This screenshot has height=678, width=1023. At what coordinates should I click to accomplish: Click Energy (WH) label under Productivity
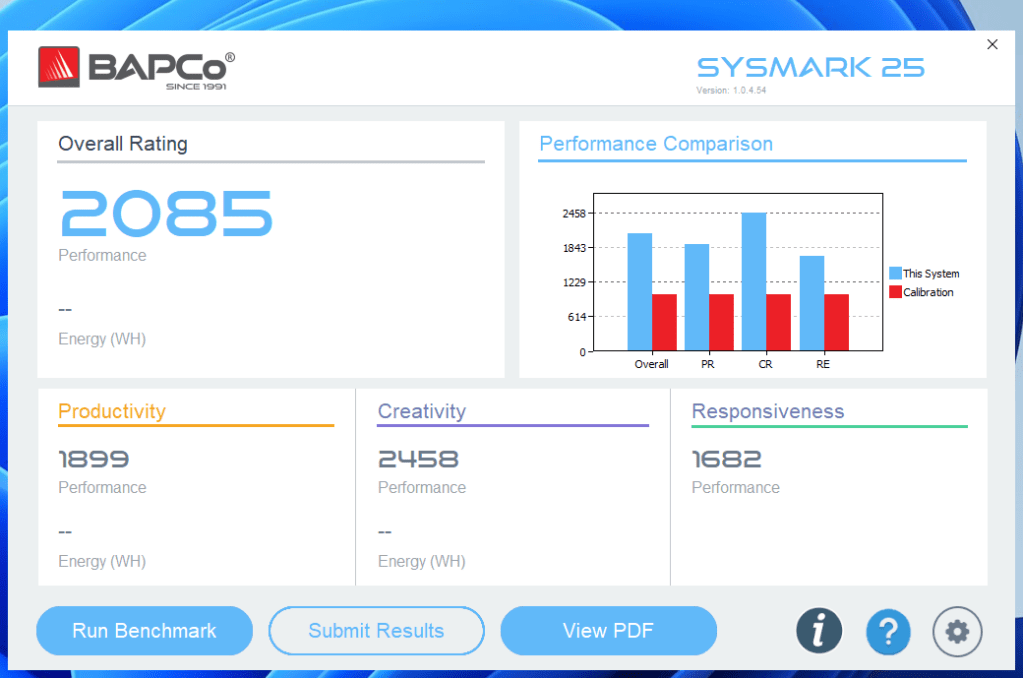102,561
